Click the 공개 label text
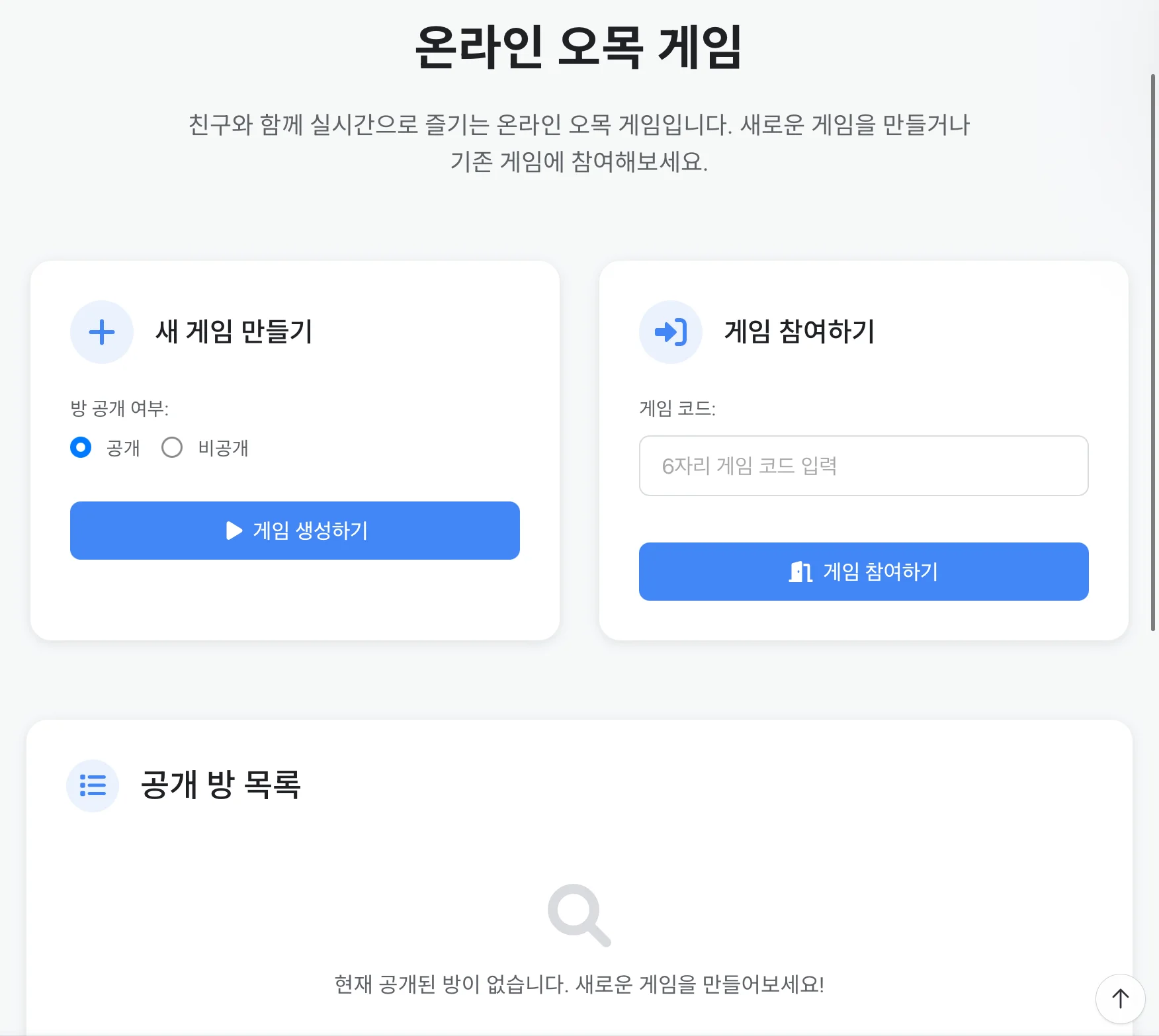Viewport: 1159px width, 1036px height. [x=123, y=449]
